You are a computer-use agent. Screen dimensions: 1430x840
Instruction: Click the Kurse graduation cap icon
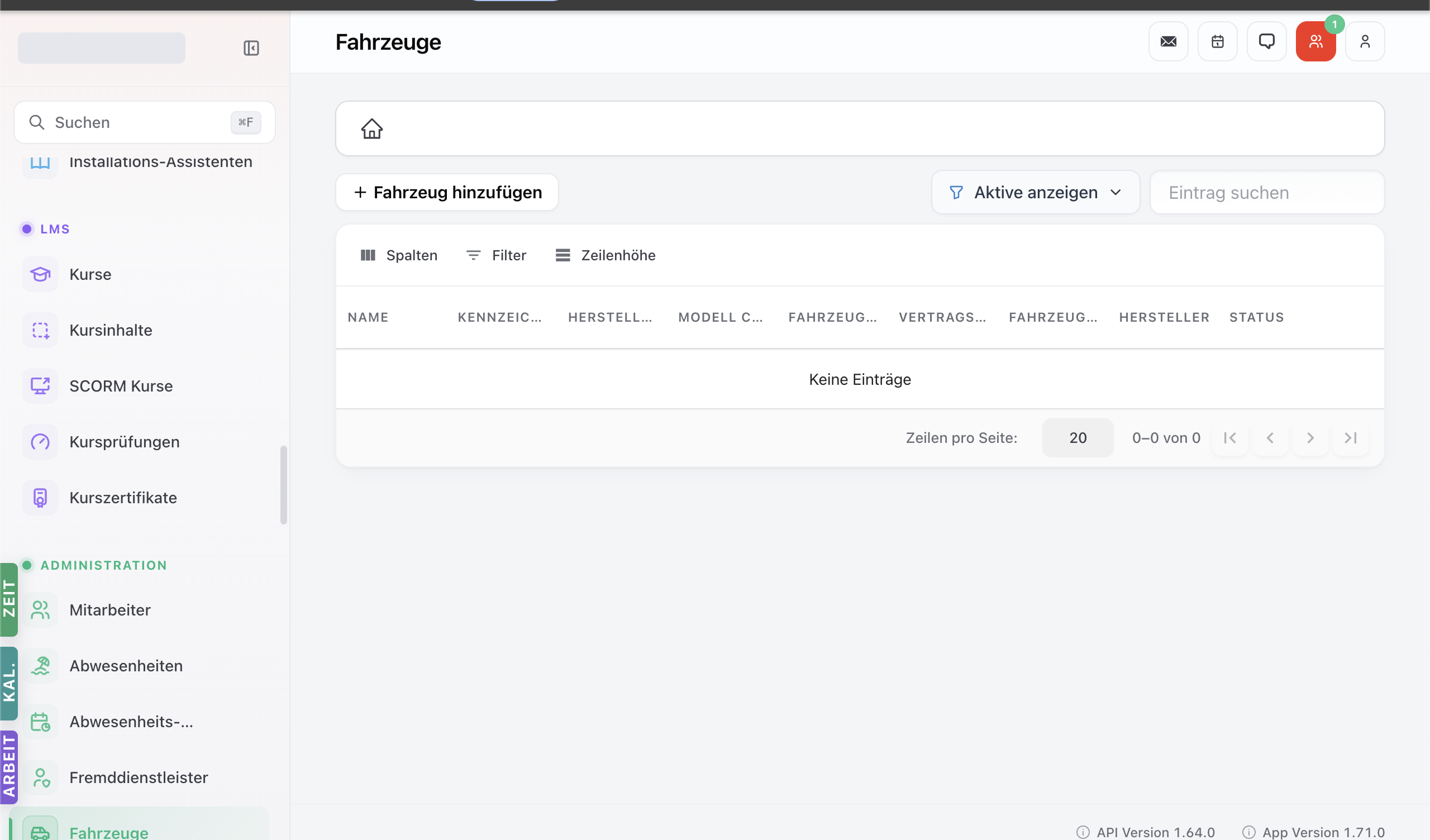[x=40, y=274]
